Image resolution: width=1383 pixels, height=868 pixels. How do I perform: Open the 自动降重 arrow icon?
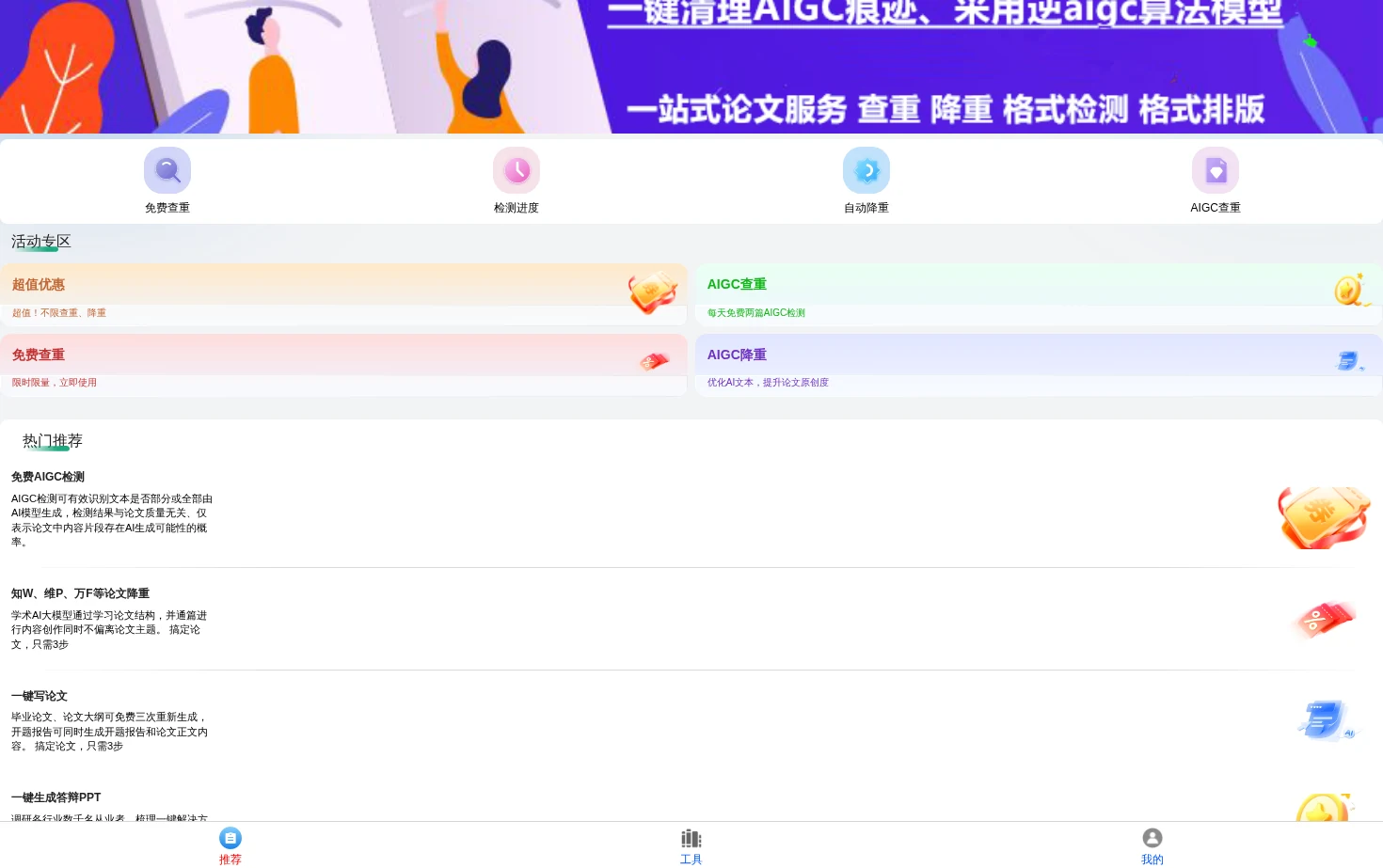866,170
